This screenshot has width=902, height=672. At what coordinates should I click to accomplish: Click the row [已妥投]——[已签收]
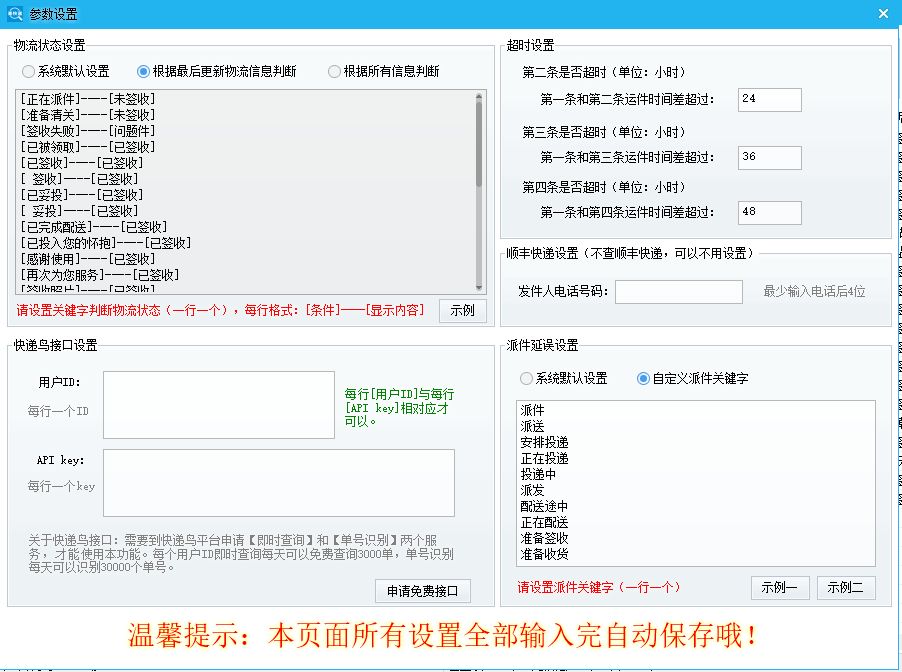82,195
